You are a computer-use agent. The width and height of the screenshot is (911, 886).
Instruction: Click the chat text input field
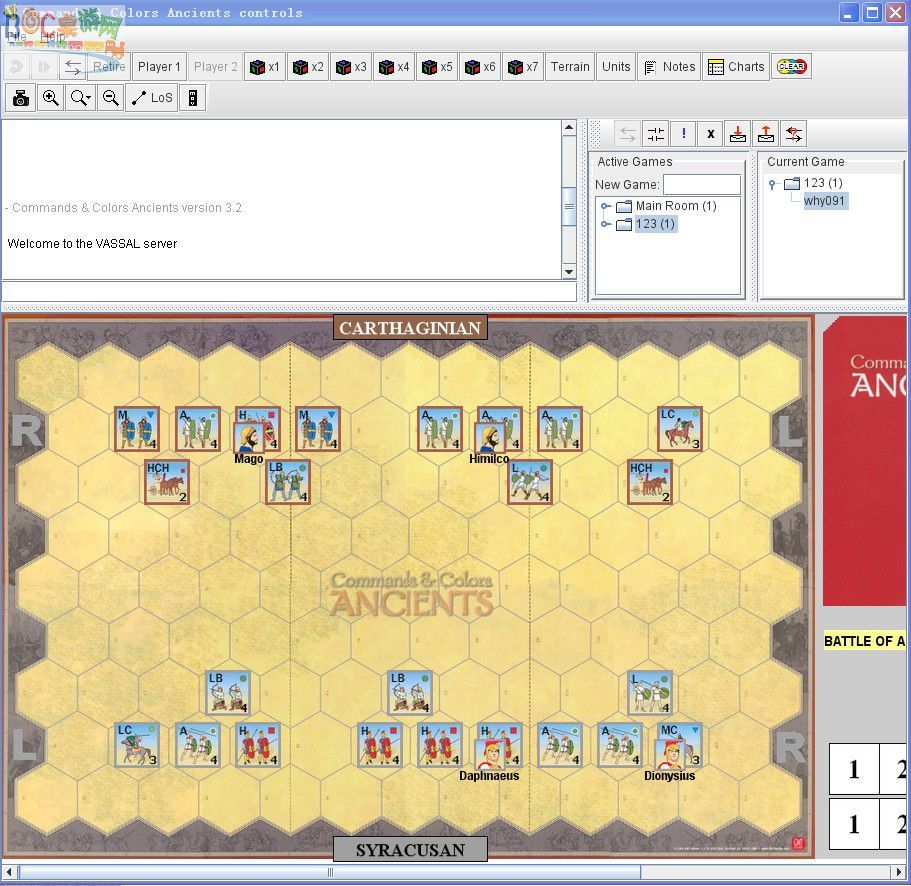tap(289, 292)
